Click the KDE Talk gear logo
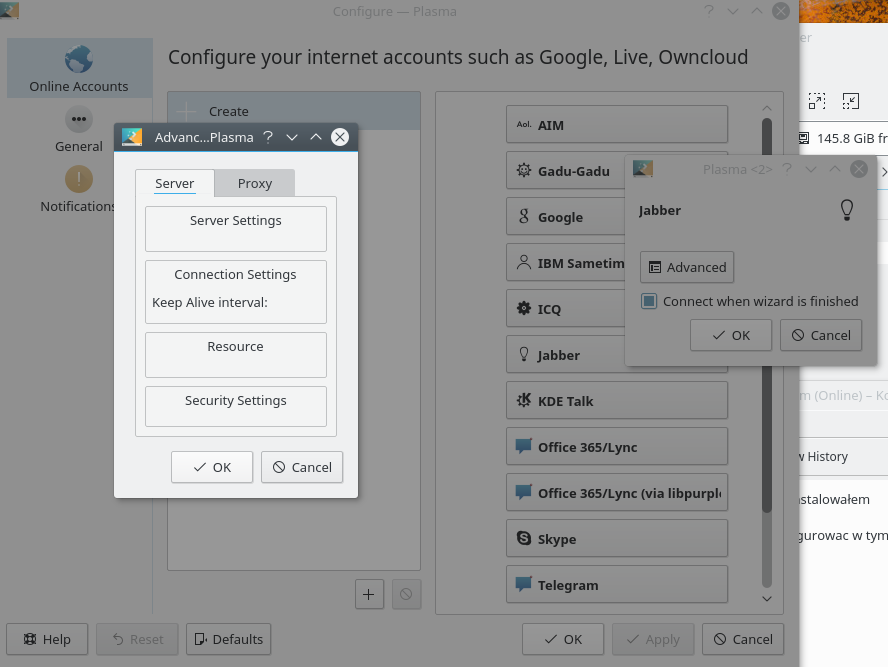 point(524,400)
